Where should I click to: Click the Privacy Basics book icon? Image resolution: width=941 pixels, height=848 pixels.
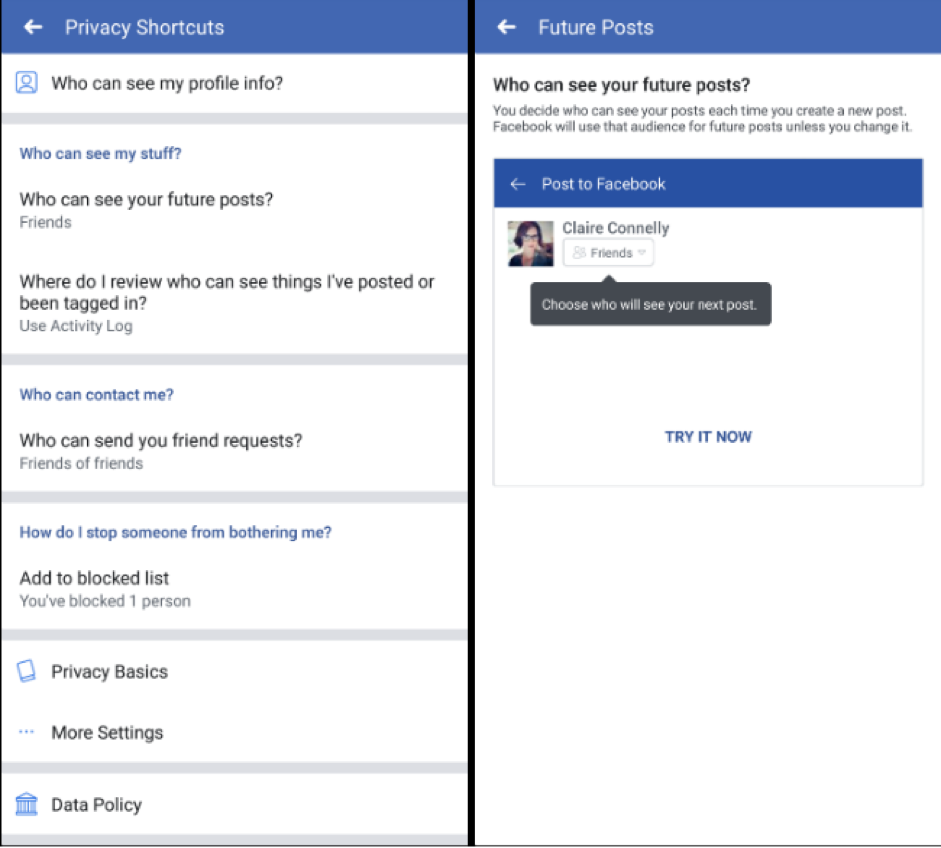[x=27, y=672]
